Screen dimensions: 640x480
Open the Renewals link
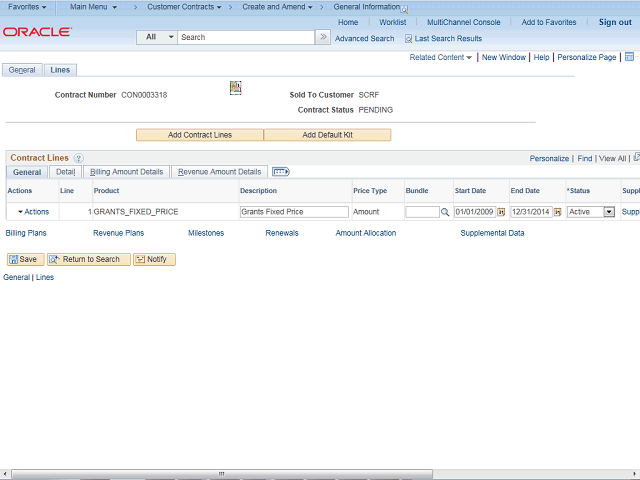click(x=282, y=233)
